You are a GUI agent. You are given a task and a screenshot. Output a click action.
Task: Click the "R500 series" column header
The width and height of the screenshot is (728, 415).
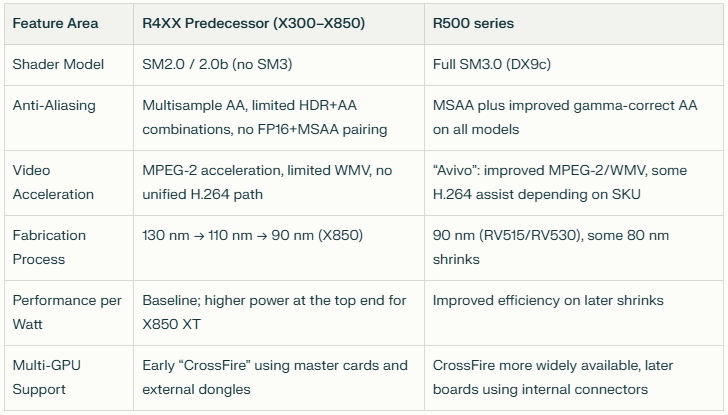coord(471,24)
